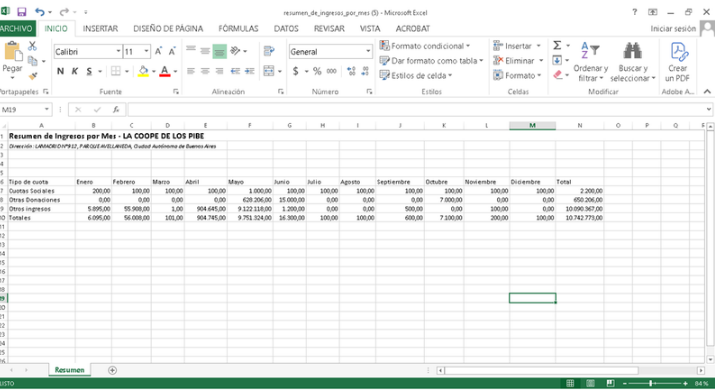The image size is (715, 391).
Task: Wrap text in the cell
Action: tap(269, 51)
